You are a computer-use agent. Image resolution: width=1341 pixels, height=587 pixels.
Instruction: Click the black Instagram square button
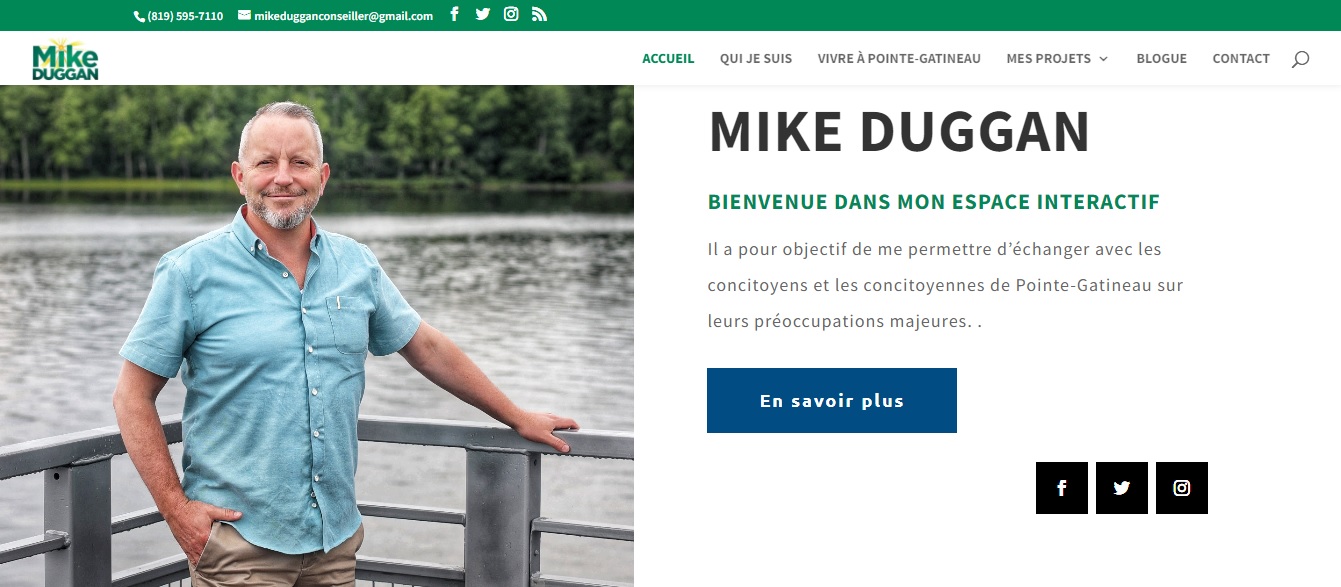pos(1182,488)
